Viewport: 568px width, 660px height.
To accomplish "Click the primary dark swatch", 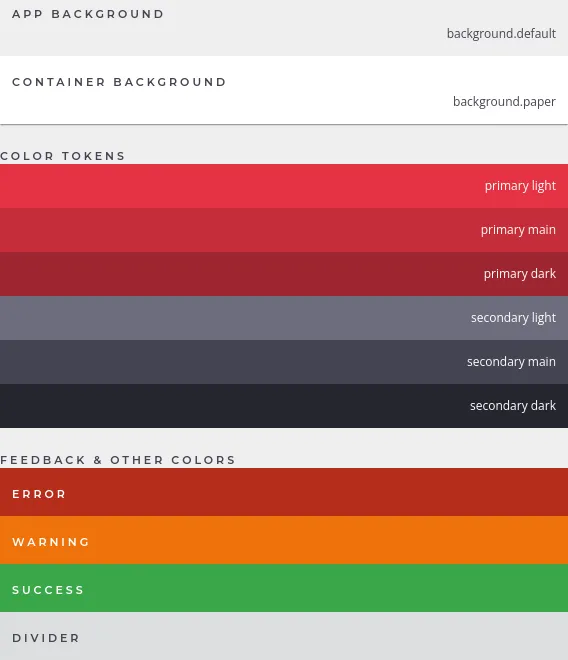I will pos(284,274).
